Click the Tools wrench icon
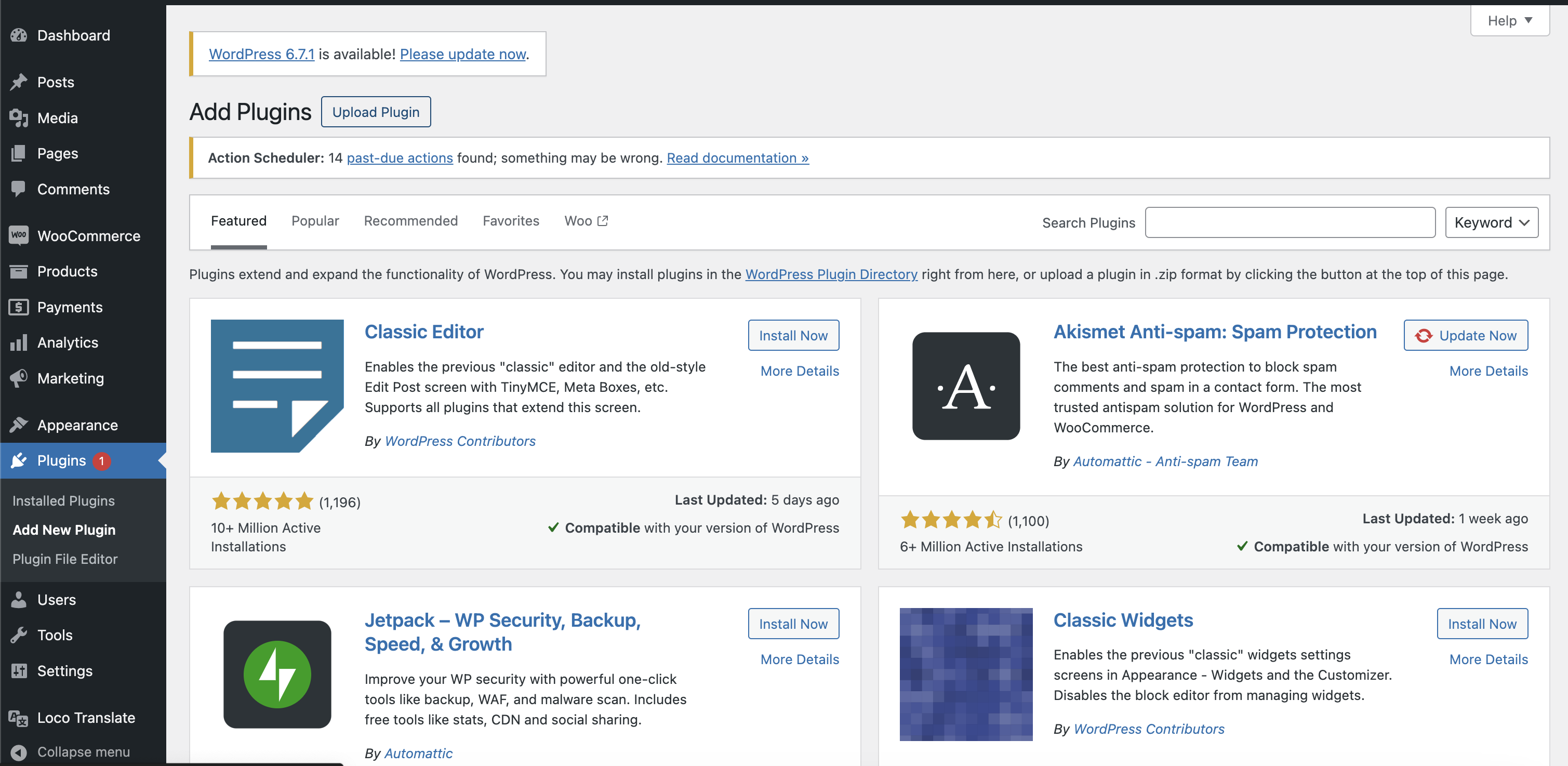Viewport: 1568px width, 766px height. (x=19, y=635)
